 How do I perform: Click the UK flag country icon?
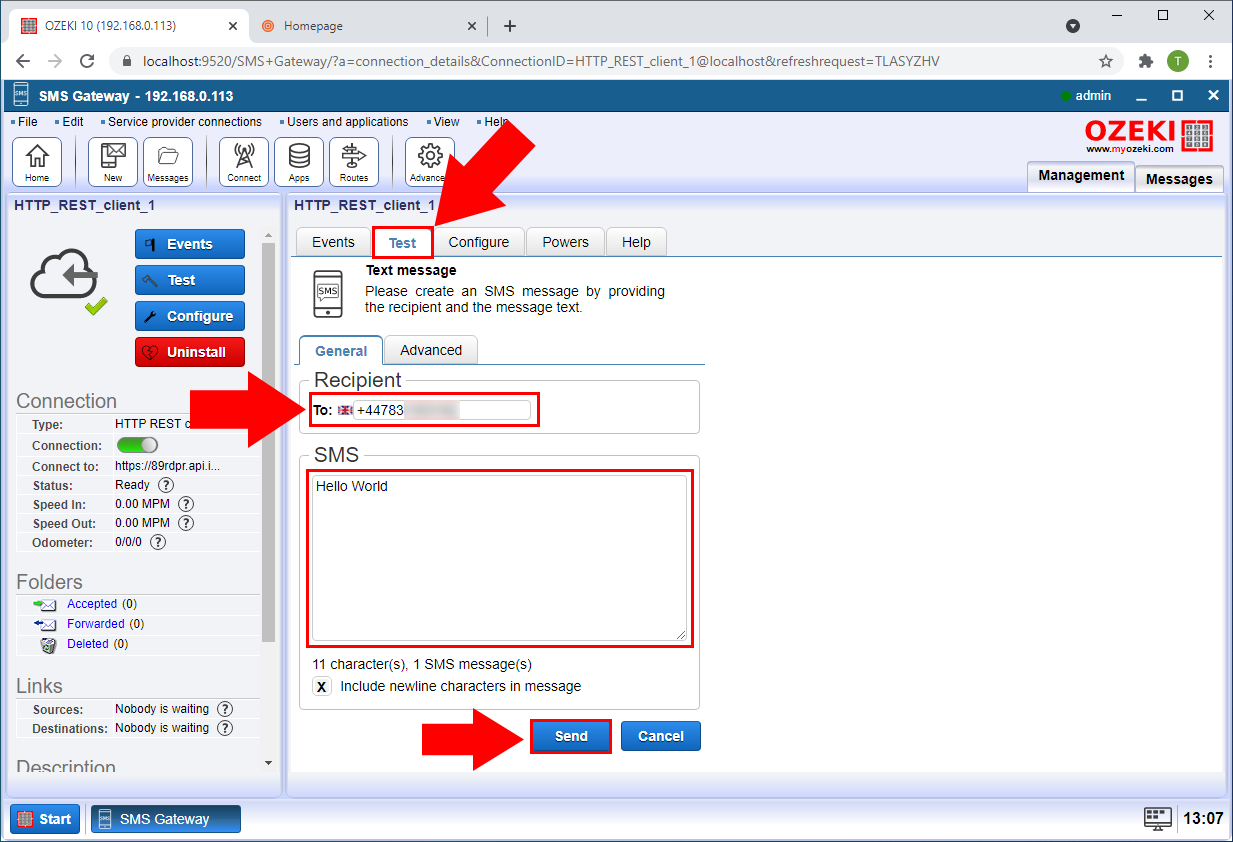pyautogui.click(x=345, y=410)
